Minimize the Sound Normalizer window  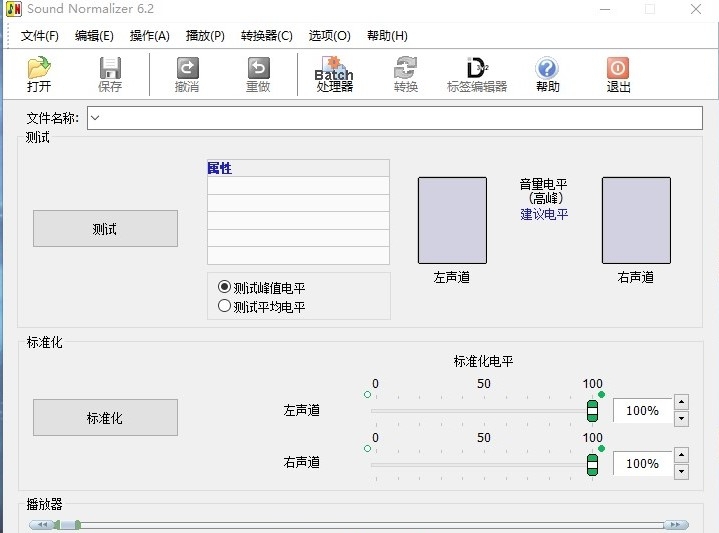pos(605,9)
